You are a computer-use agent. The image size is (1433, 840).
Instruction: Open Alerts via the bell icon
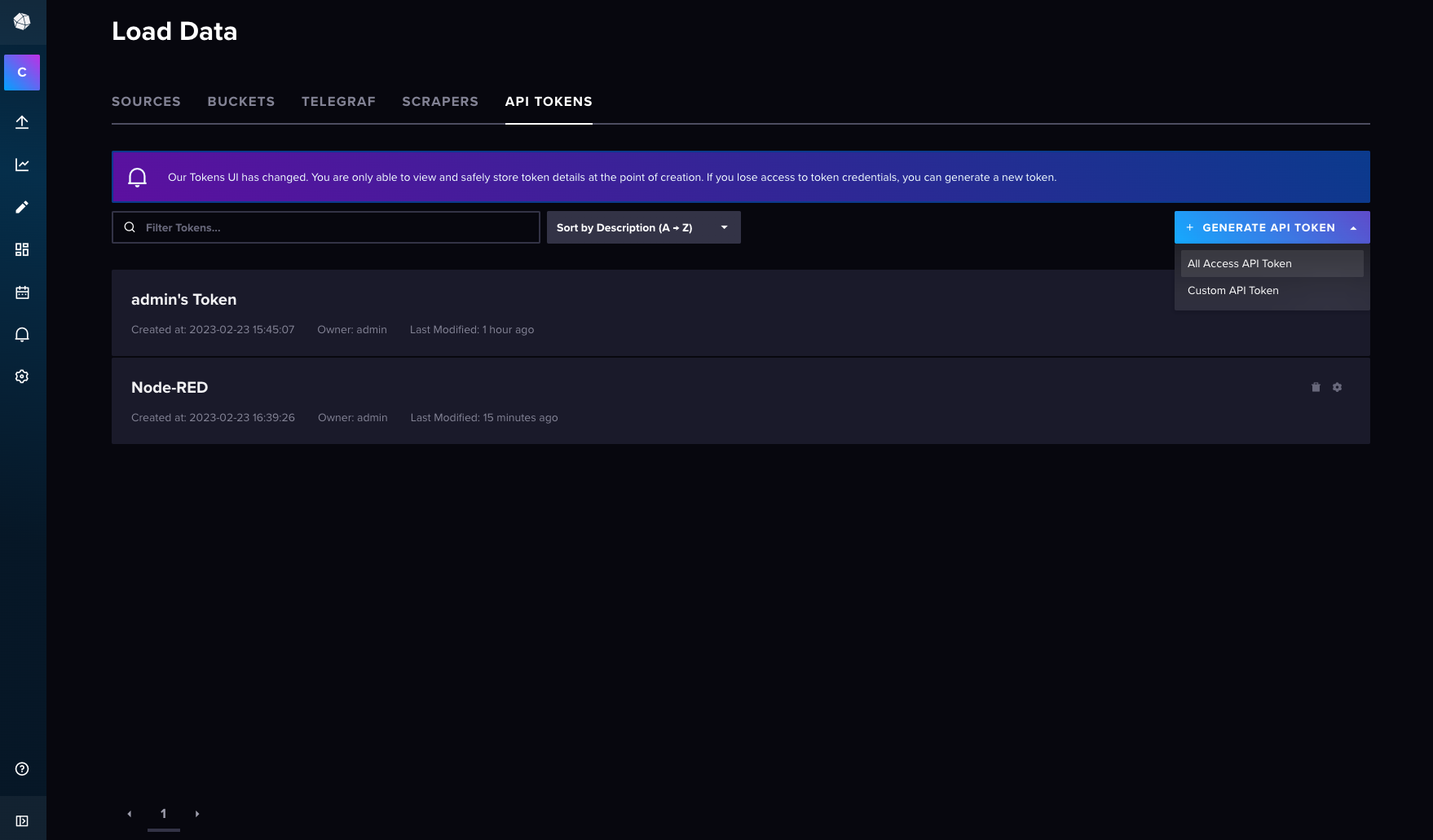pos(22,334)
